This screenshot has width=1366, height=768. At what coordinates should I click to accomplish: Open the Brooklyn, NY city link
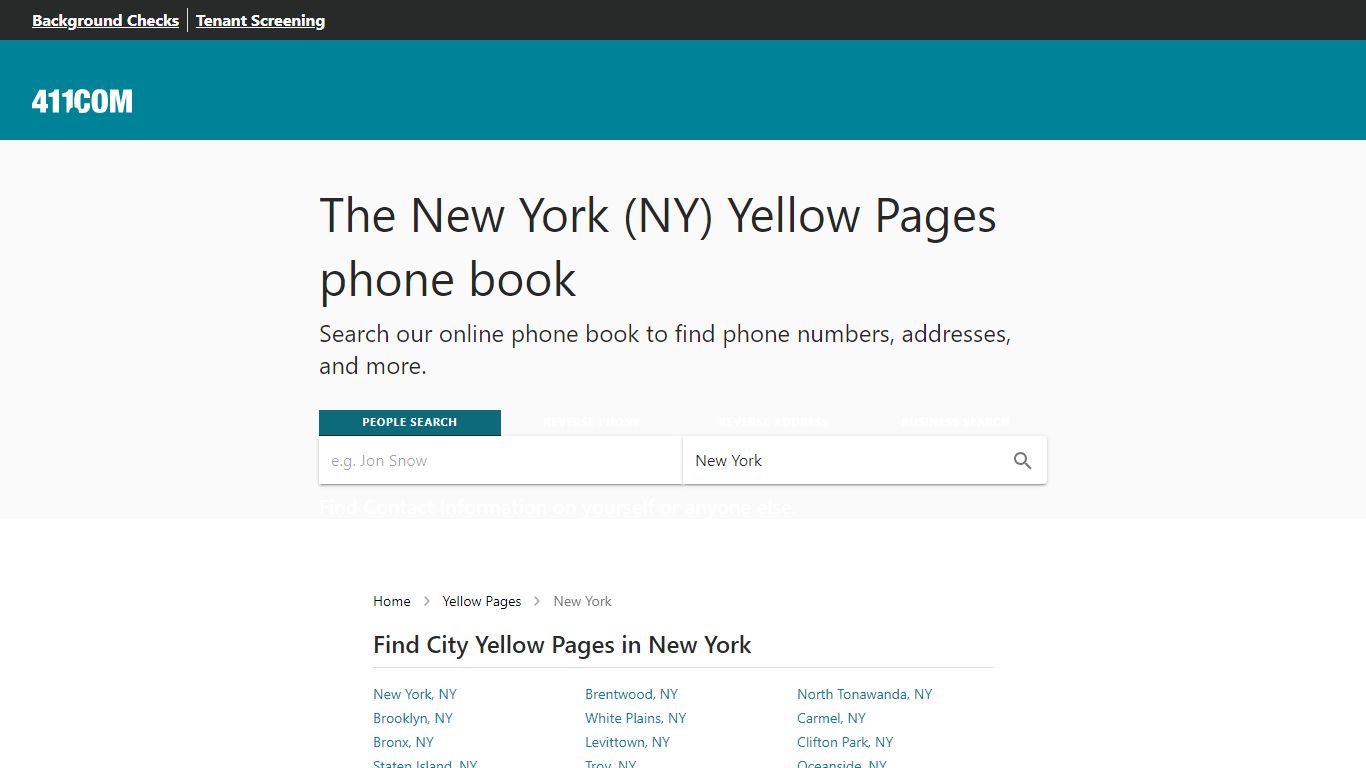(413, 718)
